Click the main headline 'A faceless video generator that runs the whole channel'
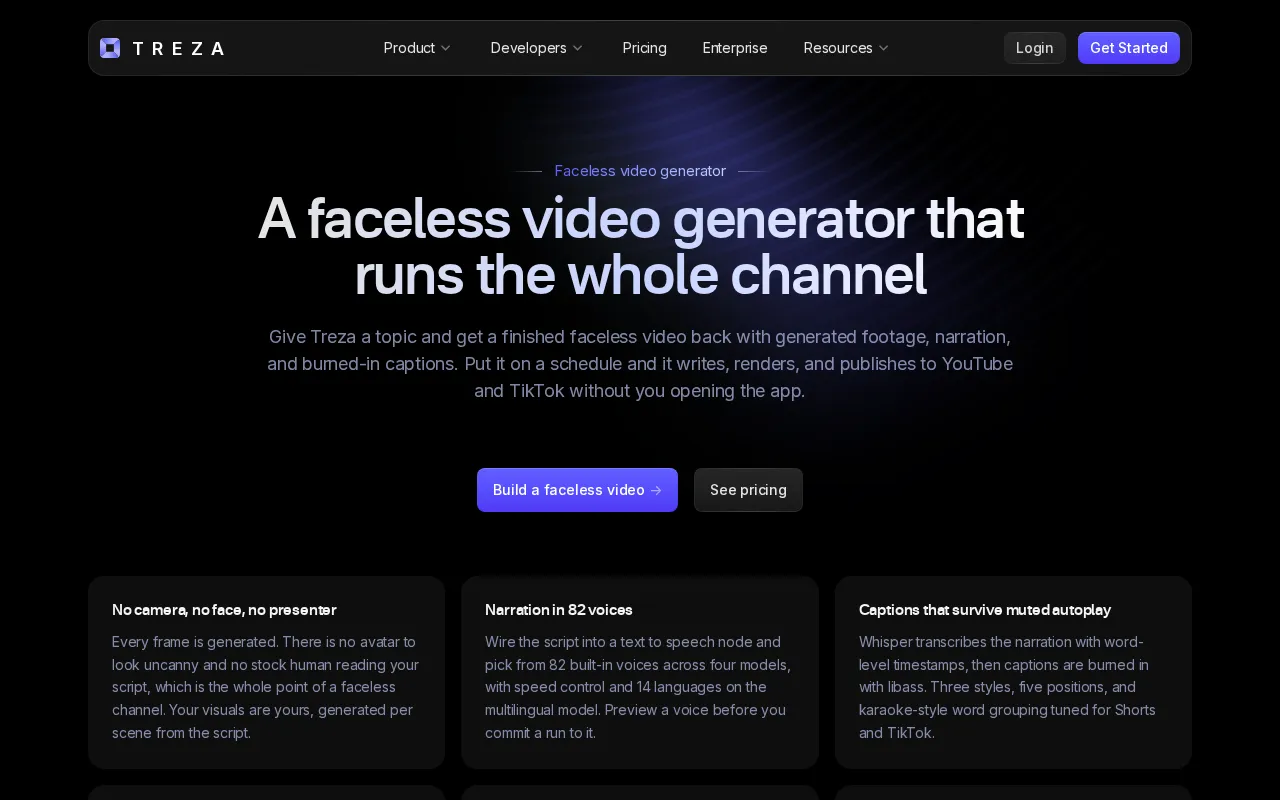This screenshot has height=800, width=1280. 640,246
